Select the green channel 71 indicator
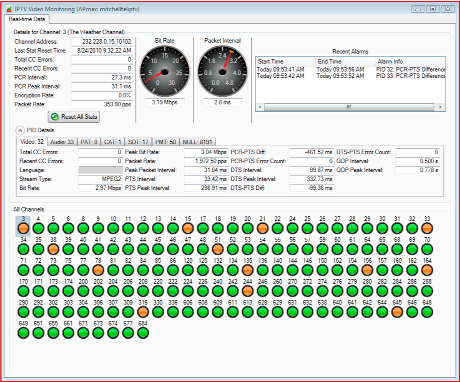 coord(23,270)
